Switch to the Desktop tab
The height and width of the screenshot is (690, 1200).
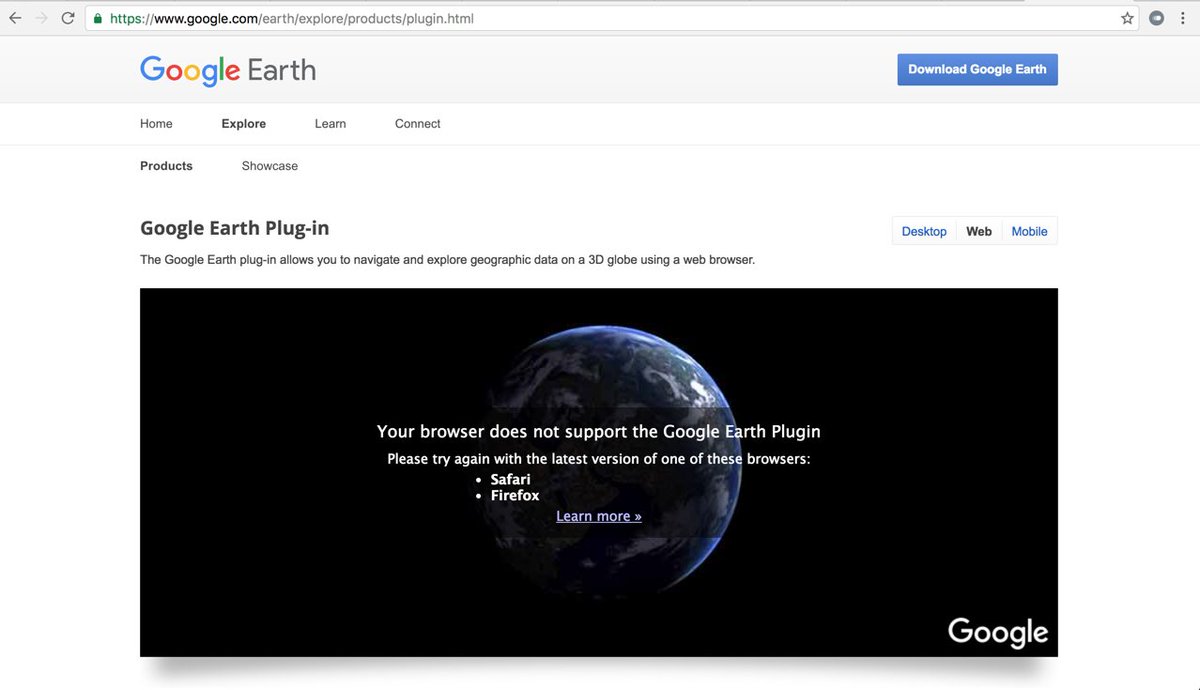[924, 231]
